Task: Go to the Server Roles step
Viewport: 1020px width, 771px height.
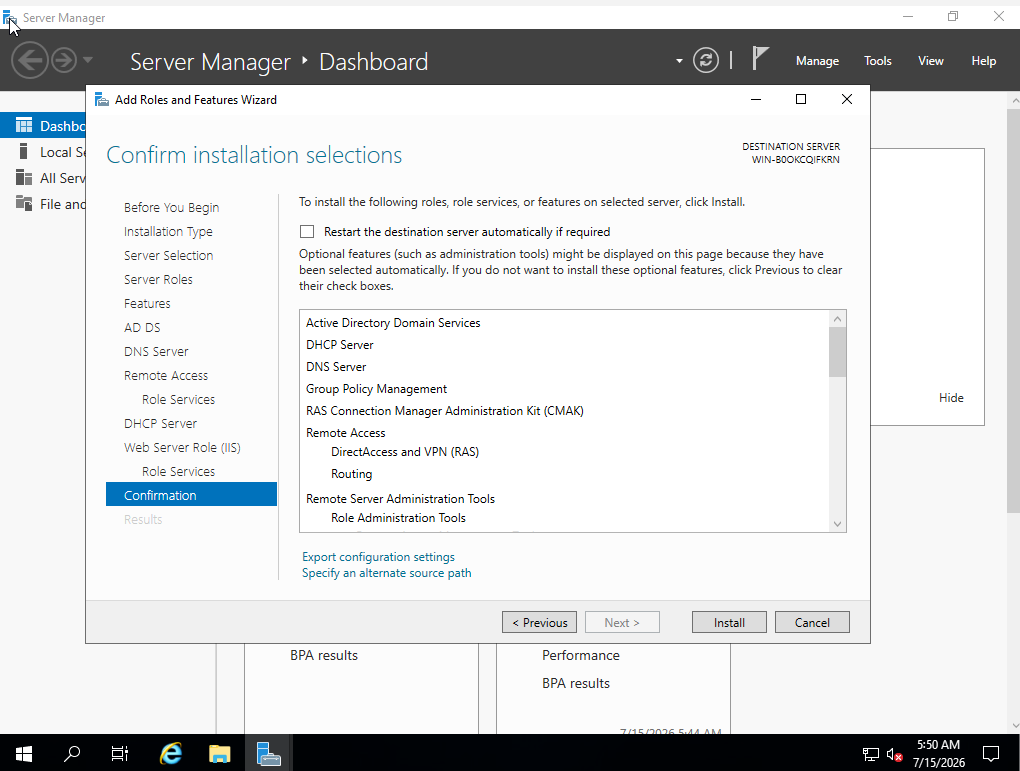Action: [x=158, y=280]
